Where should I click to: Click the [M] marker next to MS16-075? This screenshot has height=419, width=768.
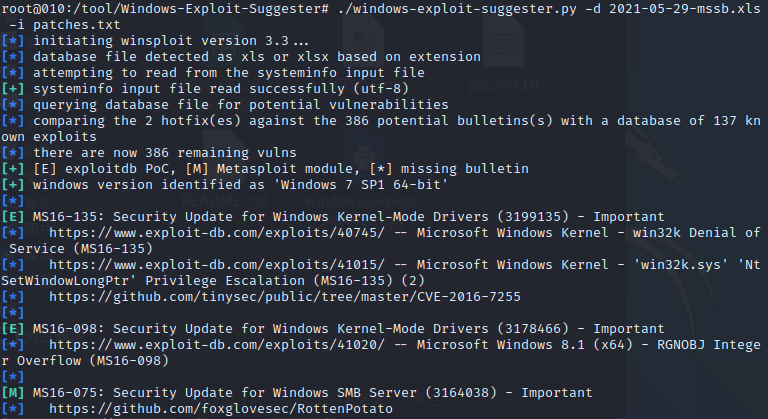[12, 393]
